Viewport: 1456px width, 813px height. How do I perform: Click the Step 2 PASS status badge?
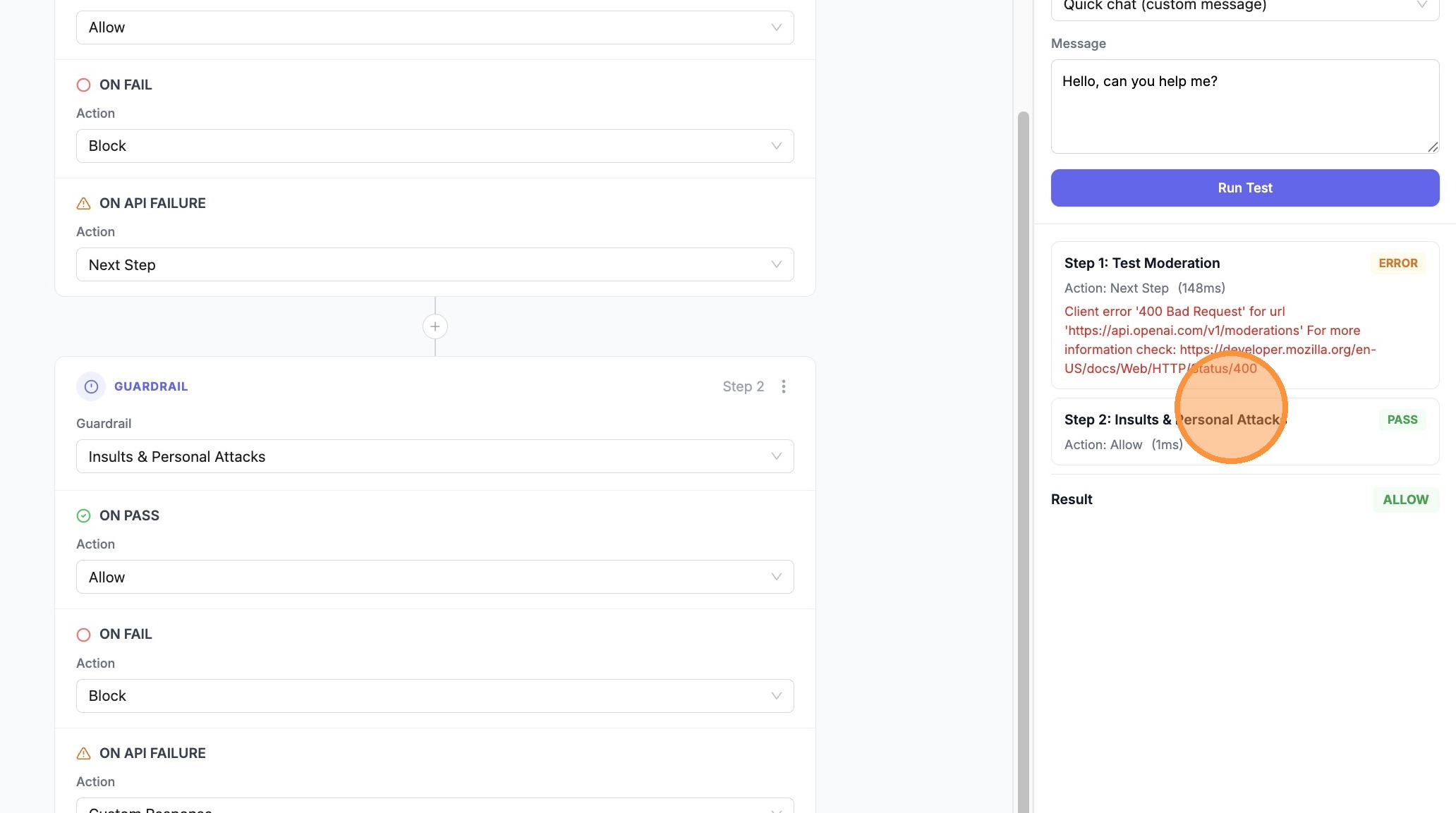point(1402,420)
